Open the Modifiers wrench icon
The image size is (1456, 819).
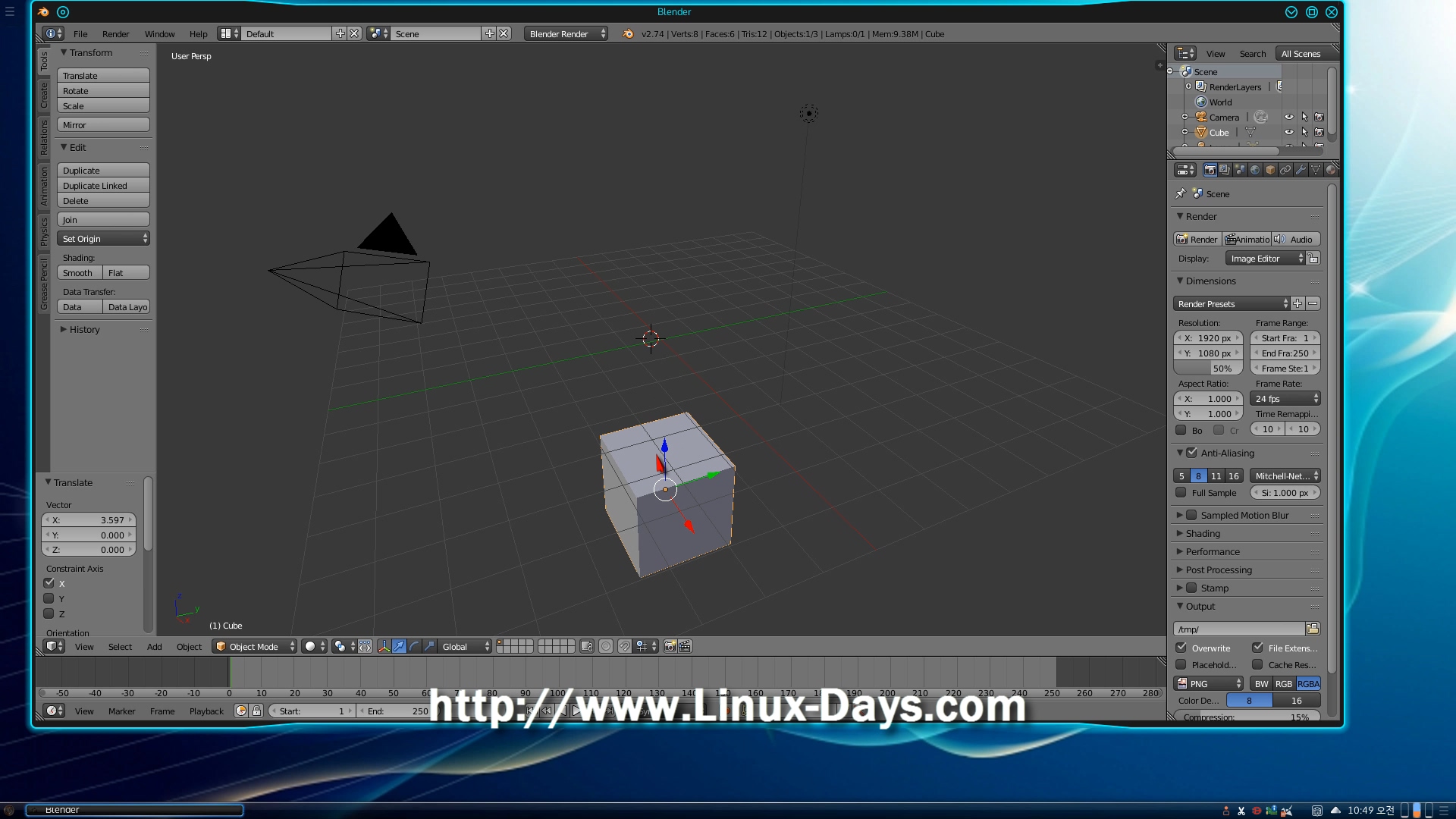tap(1301, 171)
